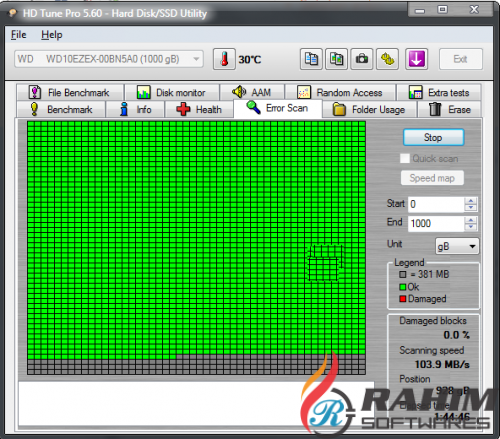Click the gray 381 MB legend swatch

403,274
